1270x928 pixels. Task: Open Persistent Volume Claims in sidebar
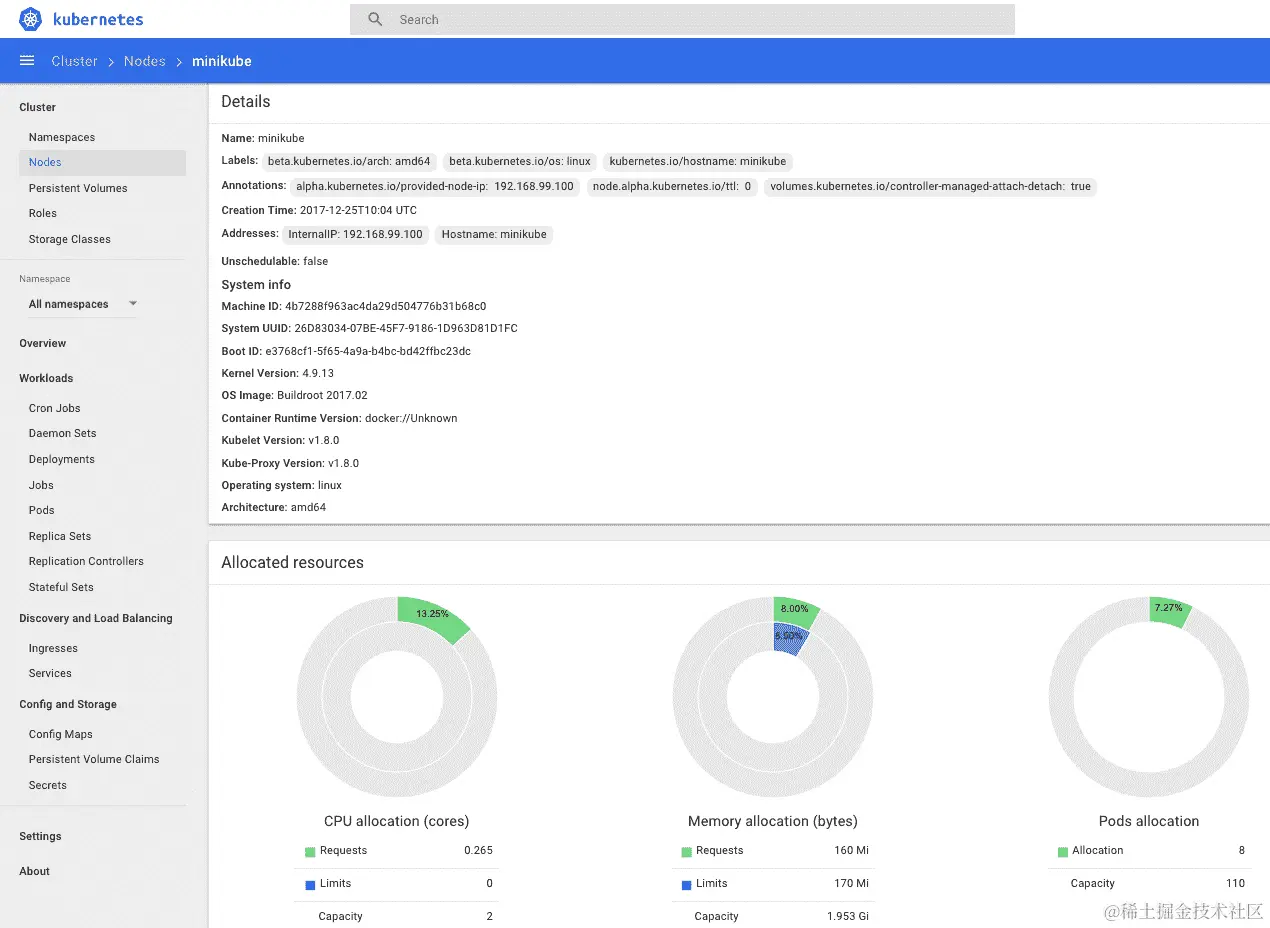point(94,759)
